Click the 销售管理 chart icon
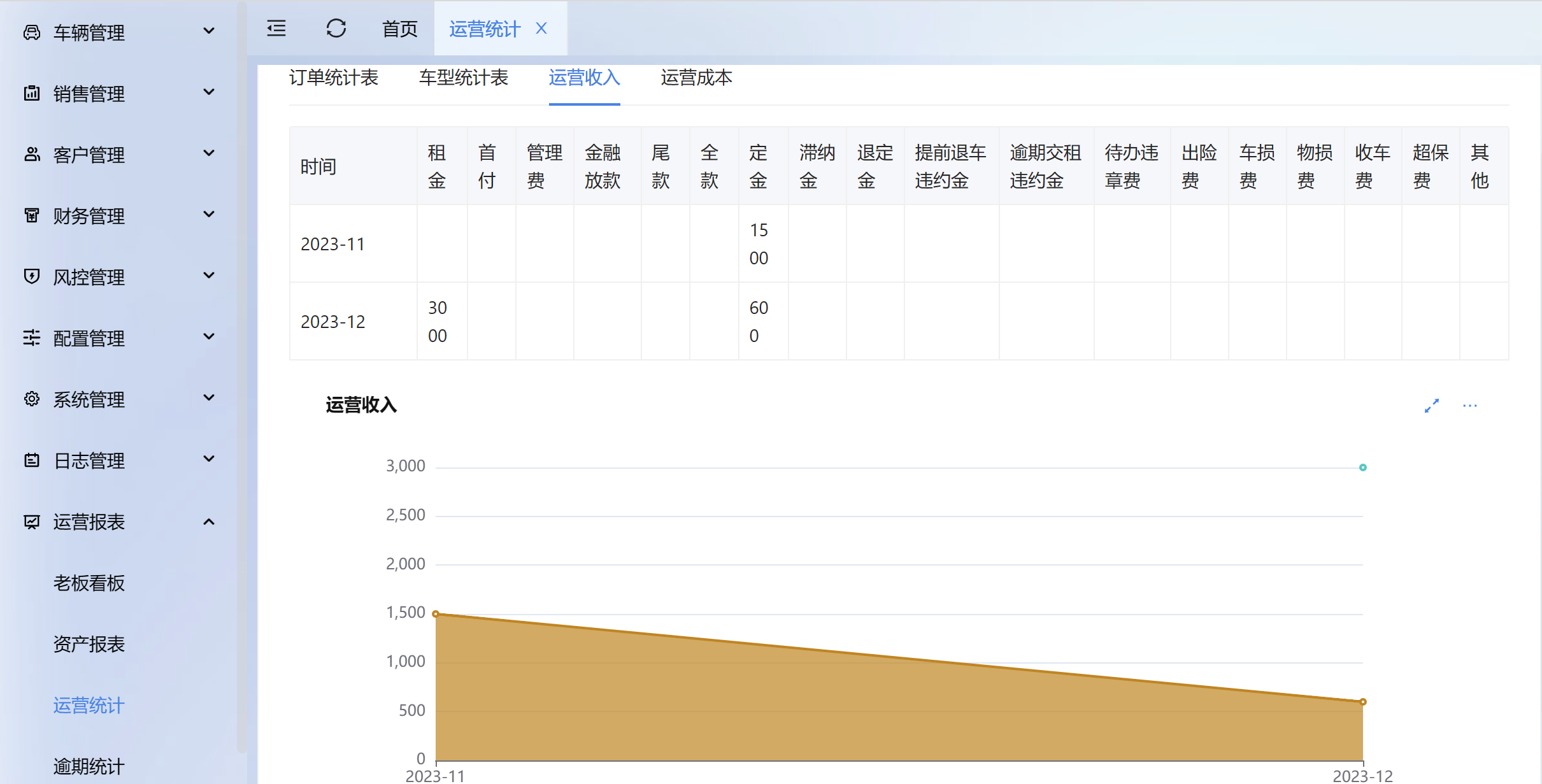1542x784 pixels. pos(32,94)
